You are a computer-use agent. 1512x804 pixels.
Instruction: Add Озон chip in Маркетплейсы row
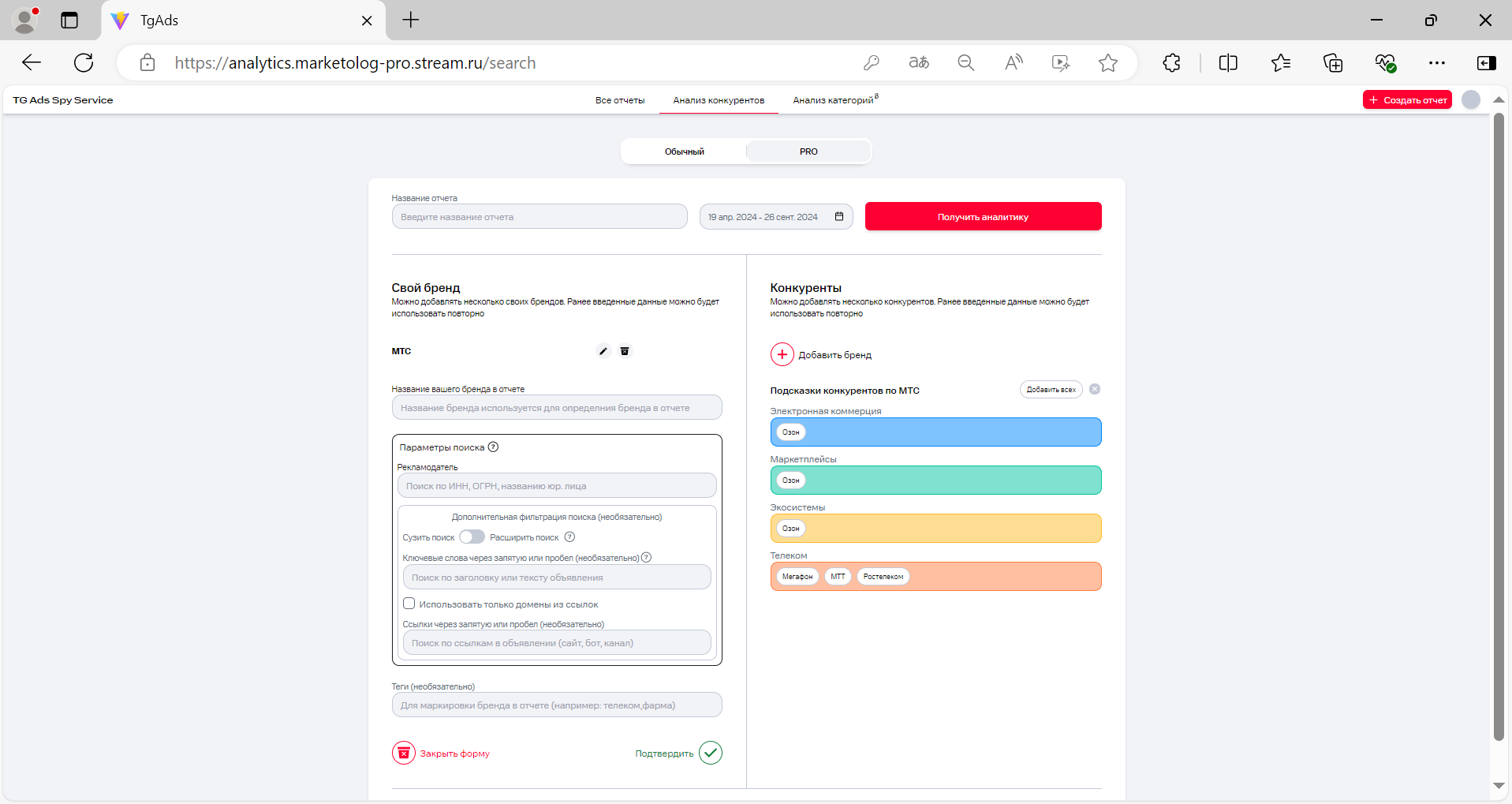coord(790,480)
